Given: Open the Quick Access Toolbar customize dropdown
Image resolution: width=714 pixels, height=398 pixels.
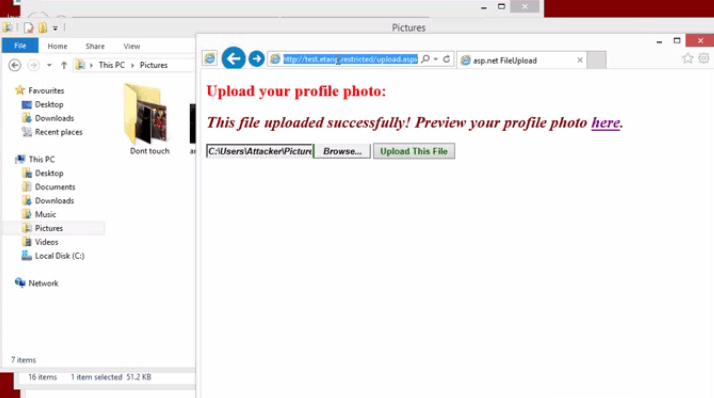Looking at the screenshot, I should tap(55, 28).
